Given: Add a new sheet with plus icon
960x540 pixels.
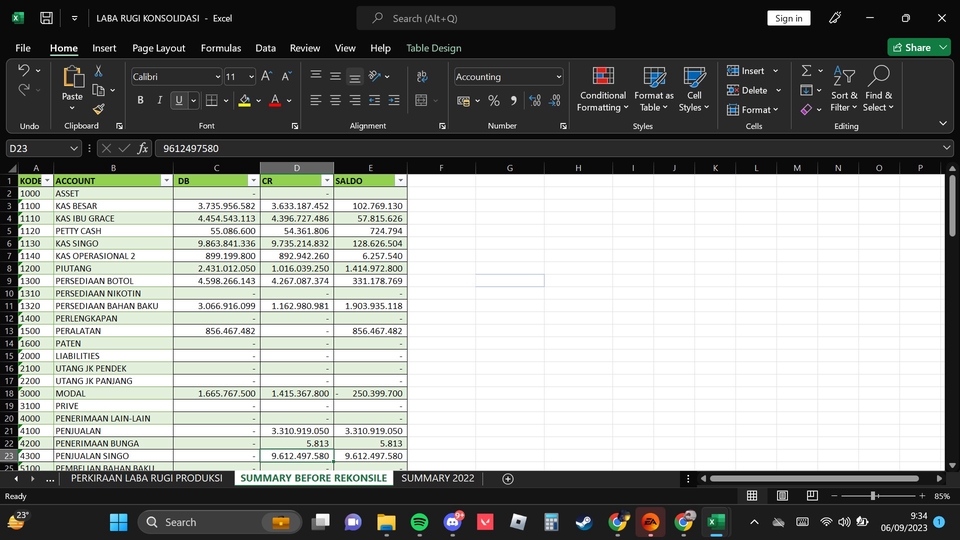Looking at the screenshot, I should pos(508,479).
